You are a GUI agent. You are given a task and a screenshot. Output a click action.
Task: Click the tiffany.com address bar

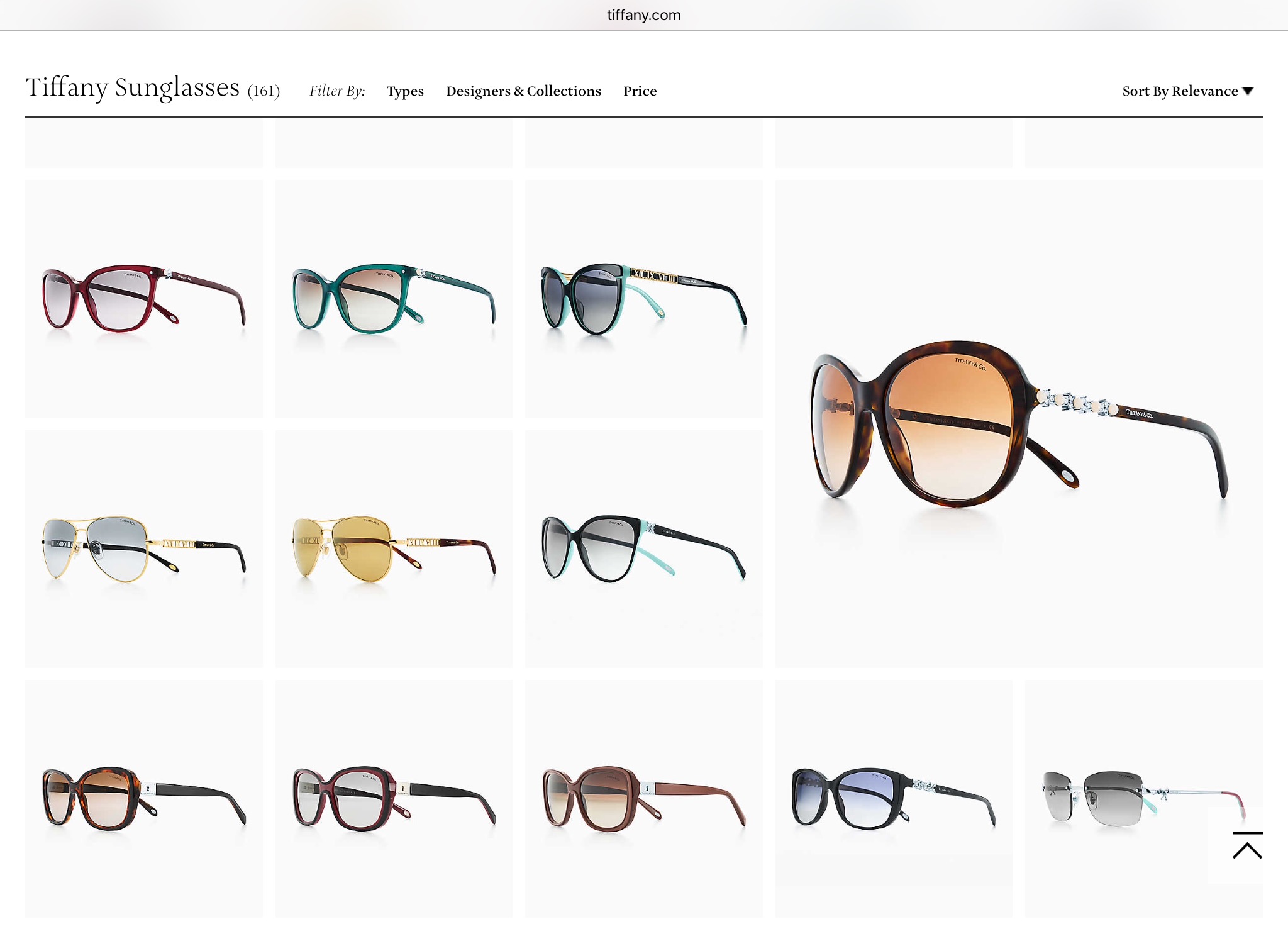[643, 15]
